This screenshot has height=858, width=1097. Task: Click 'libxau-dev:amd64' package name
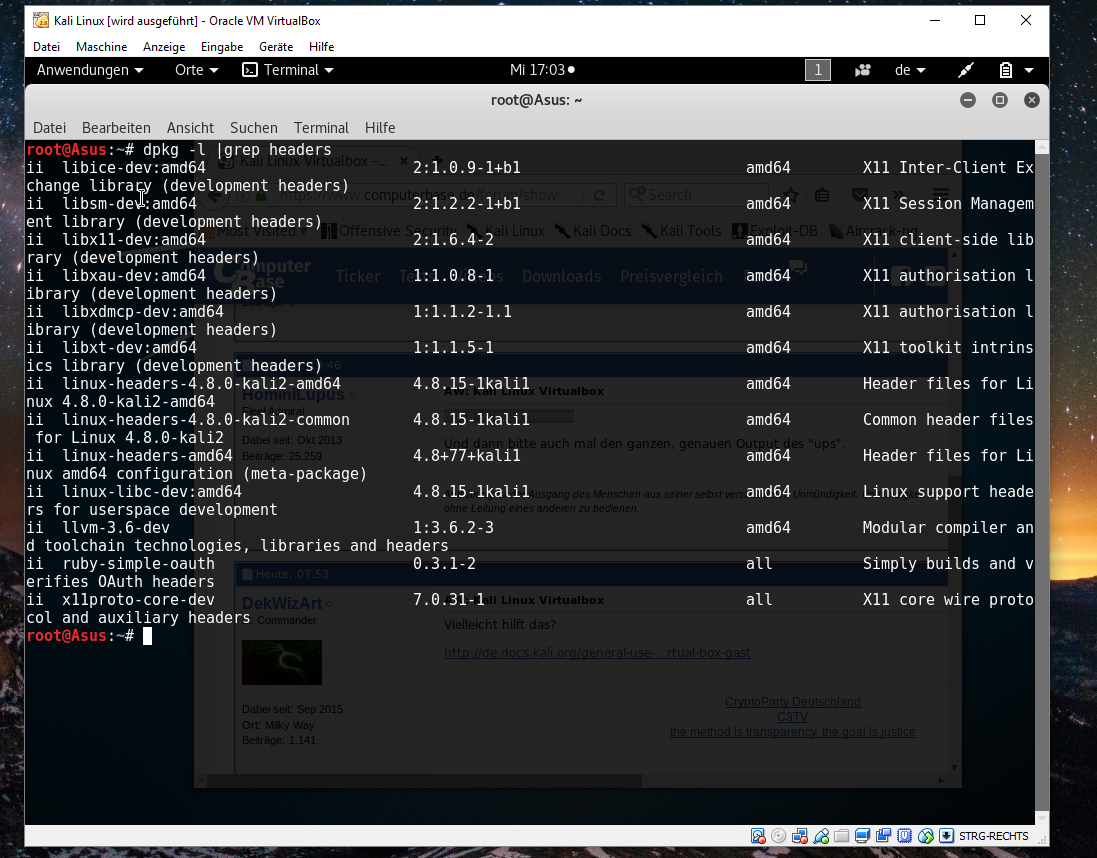pyautogui.click(x=134, y=276)
